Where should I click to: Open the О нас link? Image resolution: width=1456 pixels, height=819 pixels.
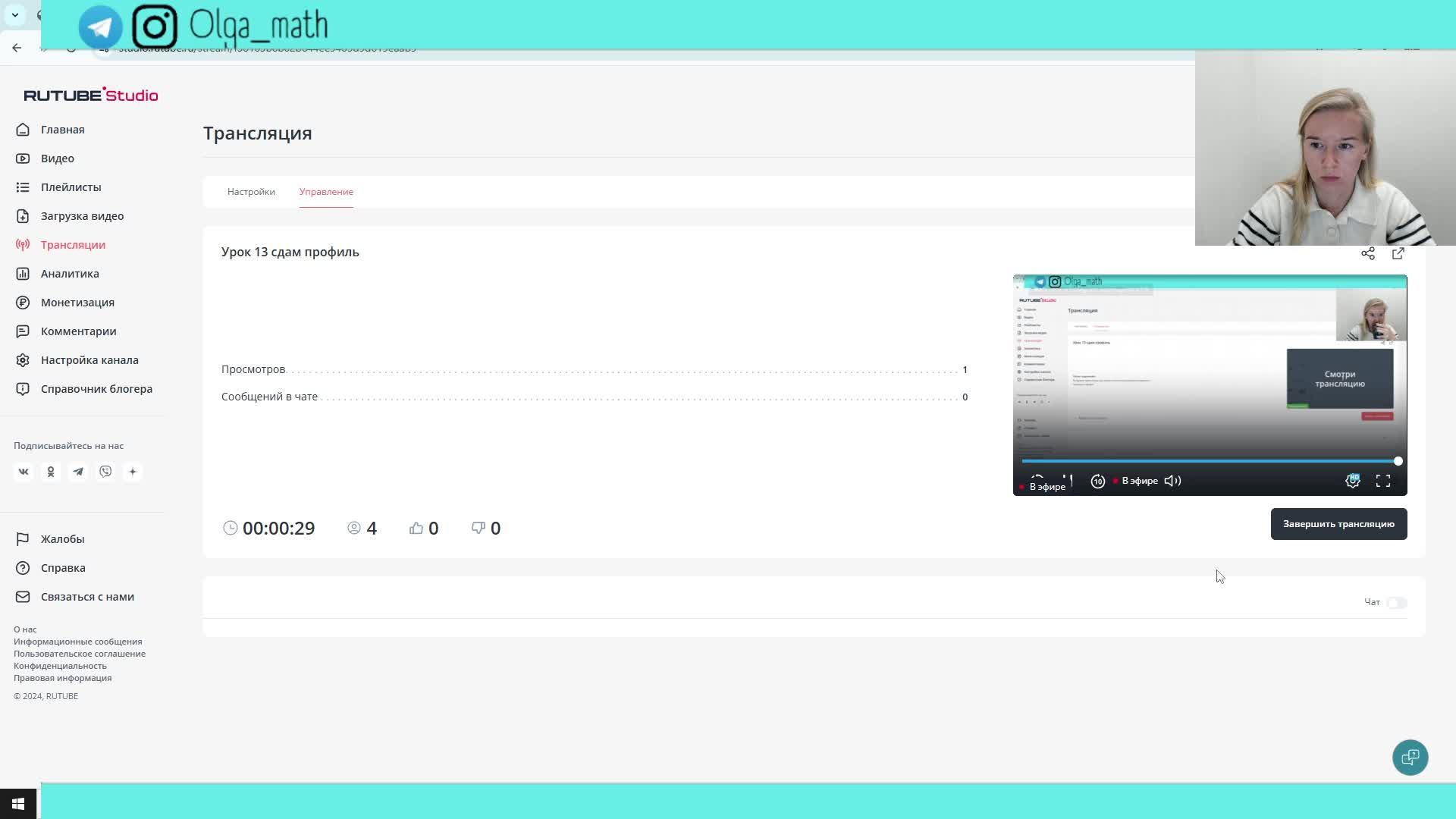(x=25, y=629)
